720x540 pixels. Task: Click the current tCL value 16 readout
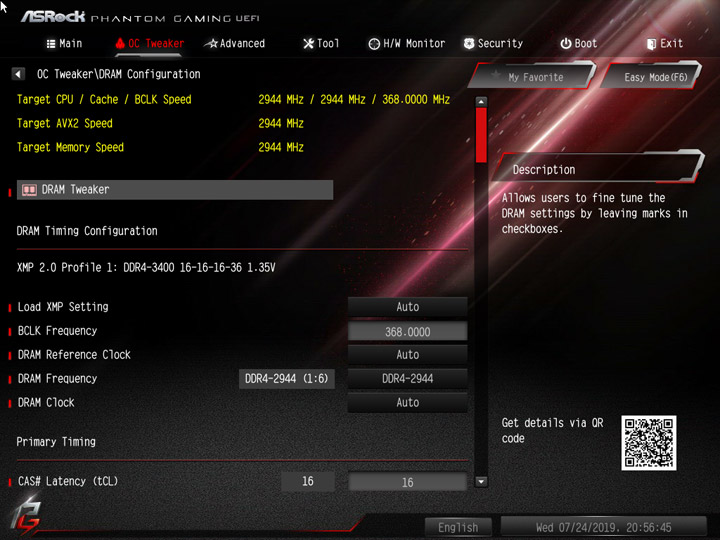(x=308, y=481)
